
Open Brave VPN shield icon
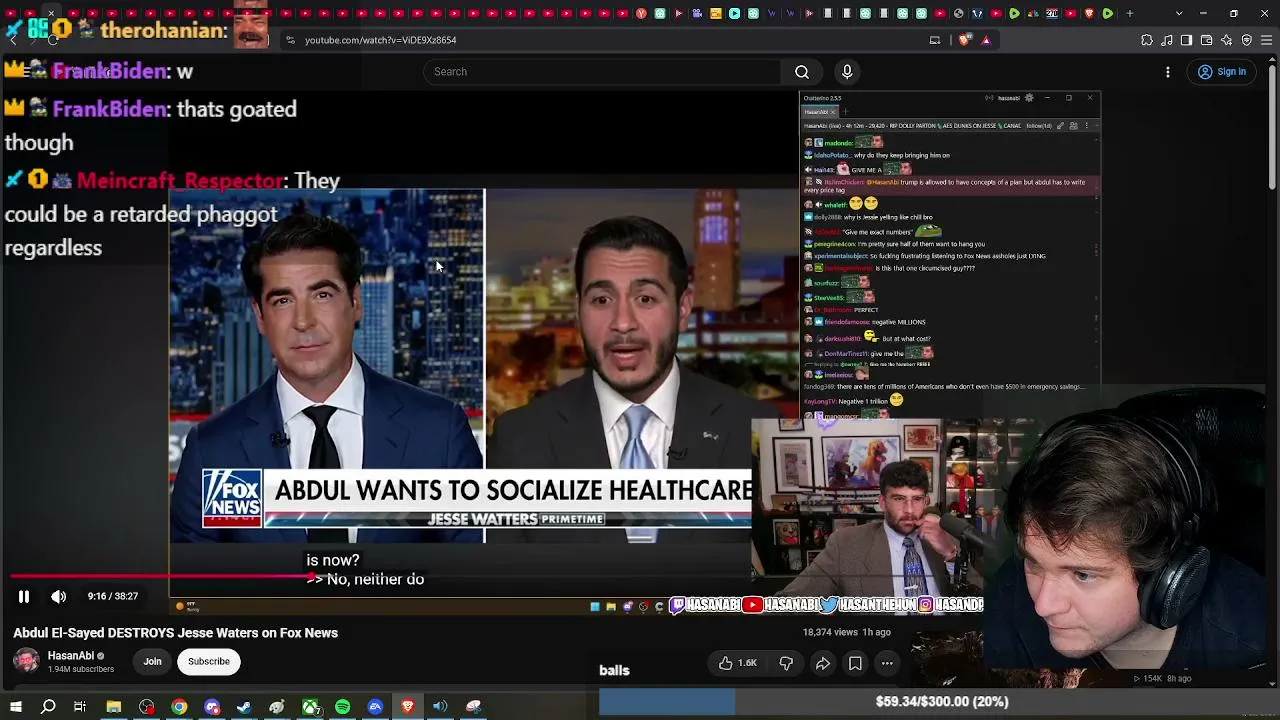[1246, 40]
